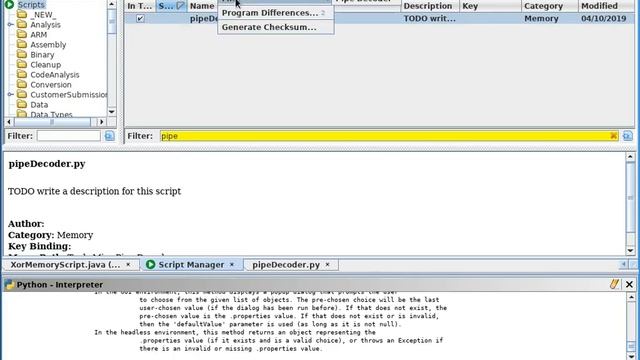Viewport: 640px width, 360px height.
Task: Click the script tree scroll-down arrow
Action: (x=112, y=112)
